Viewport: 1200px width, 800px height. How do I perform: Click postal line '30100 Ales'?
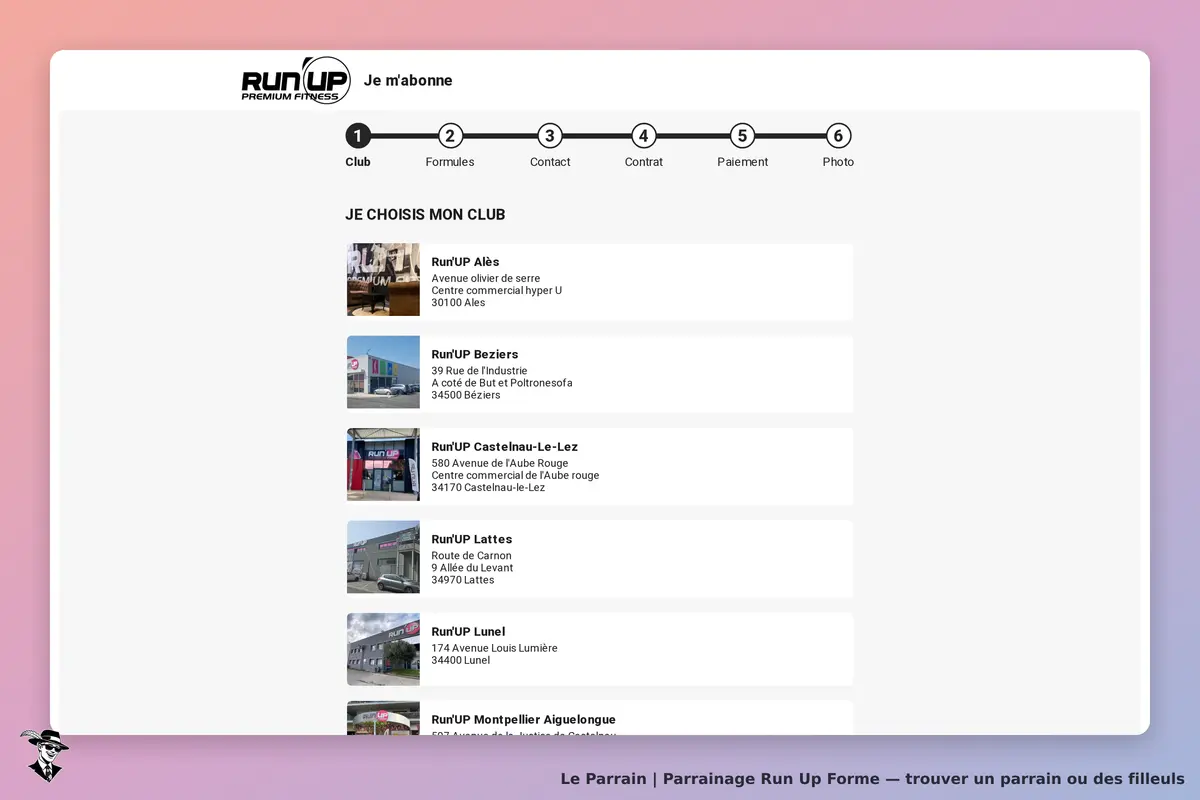click(458, 303)
